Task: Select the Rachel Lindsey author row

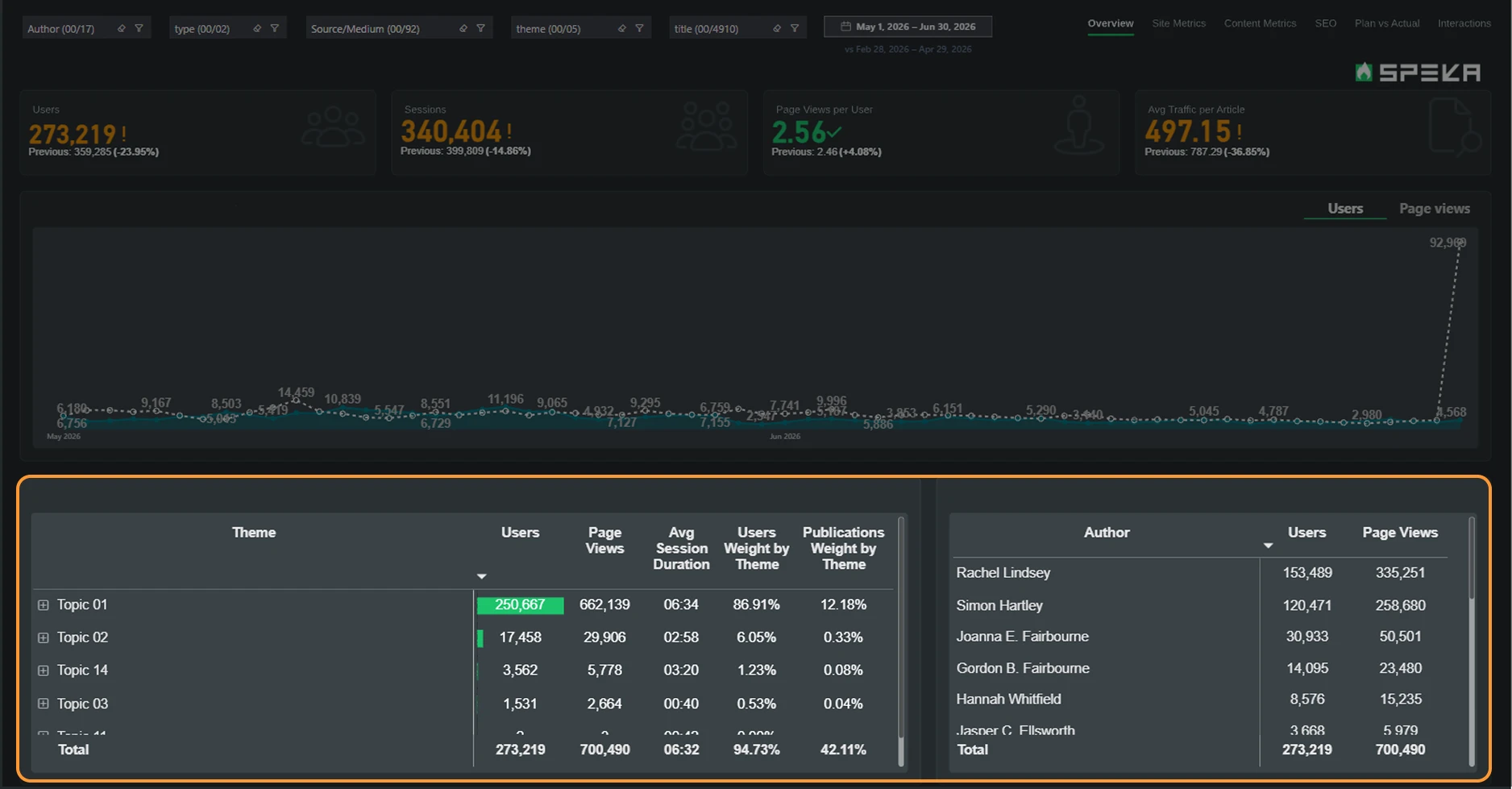Action: point(1199,573)
